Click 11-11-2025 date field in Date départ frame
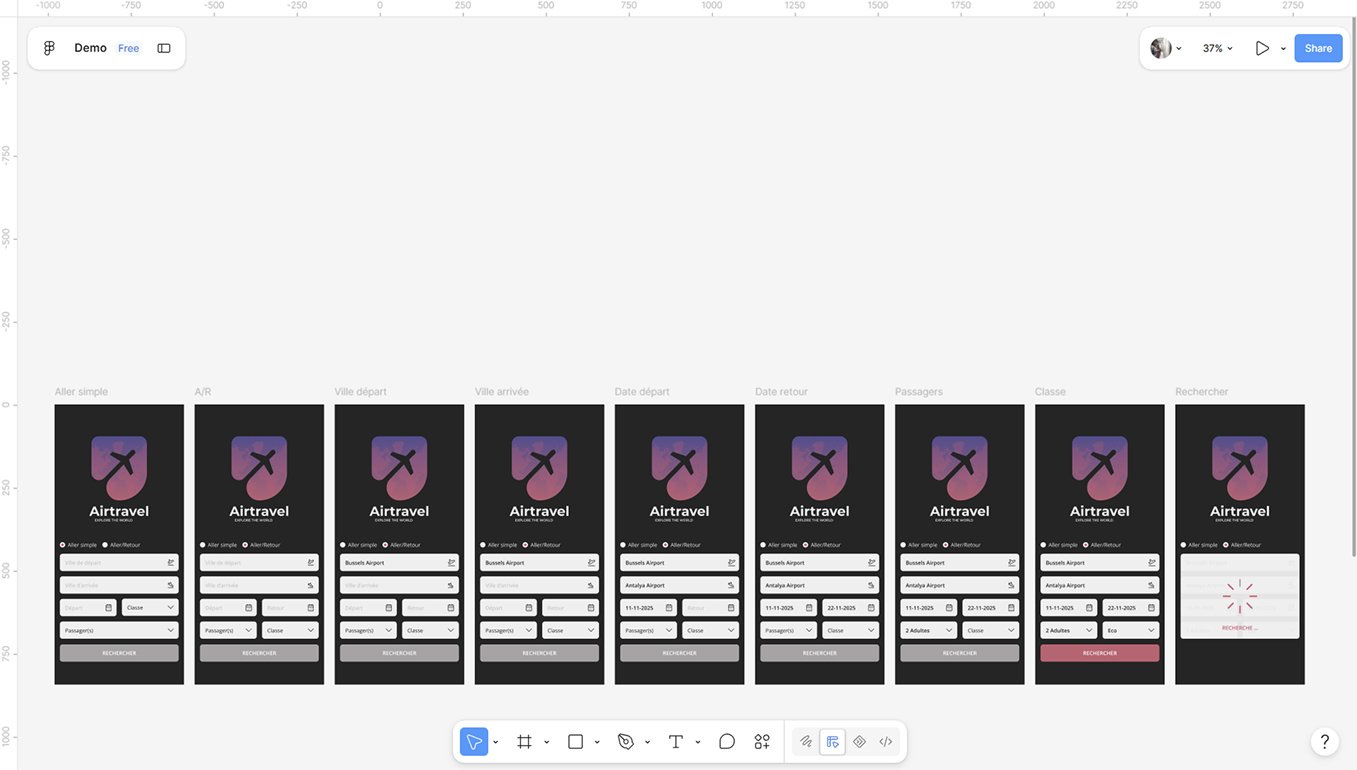The width and height of the screenshot is (1357, 770). pyautogui.click(x=648, y=608)
